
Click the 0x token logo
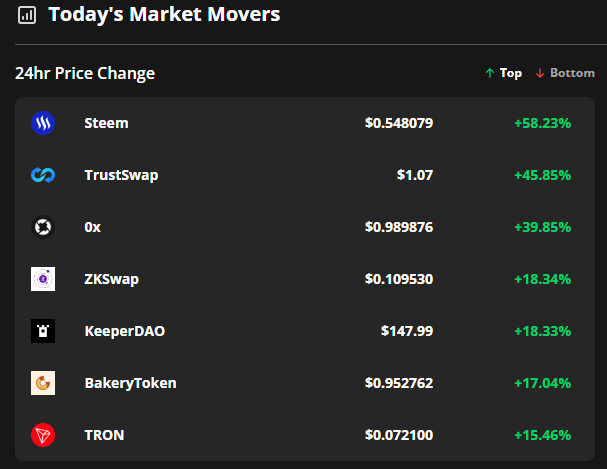pyautogui.click(x=43, y=227)
